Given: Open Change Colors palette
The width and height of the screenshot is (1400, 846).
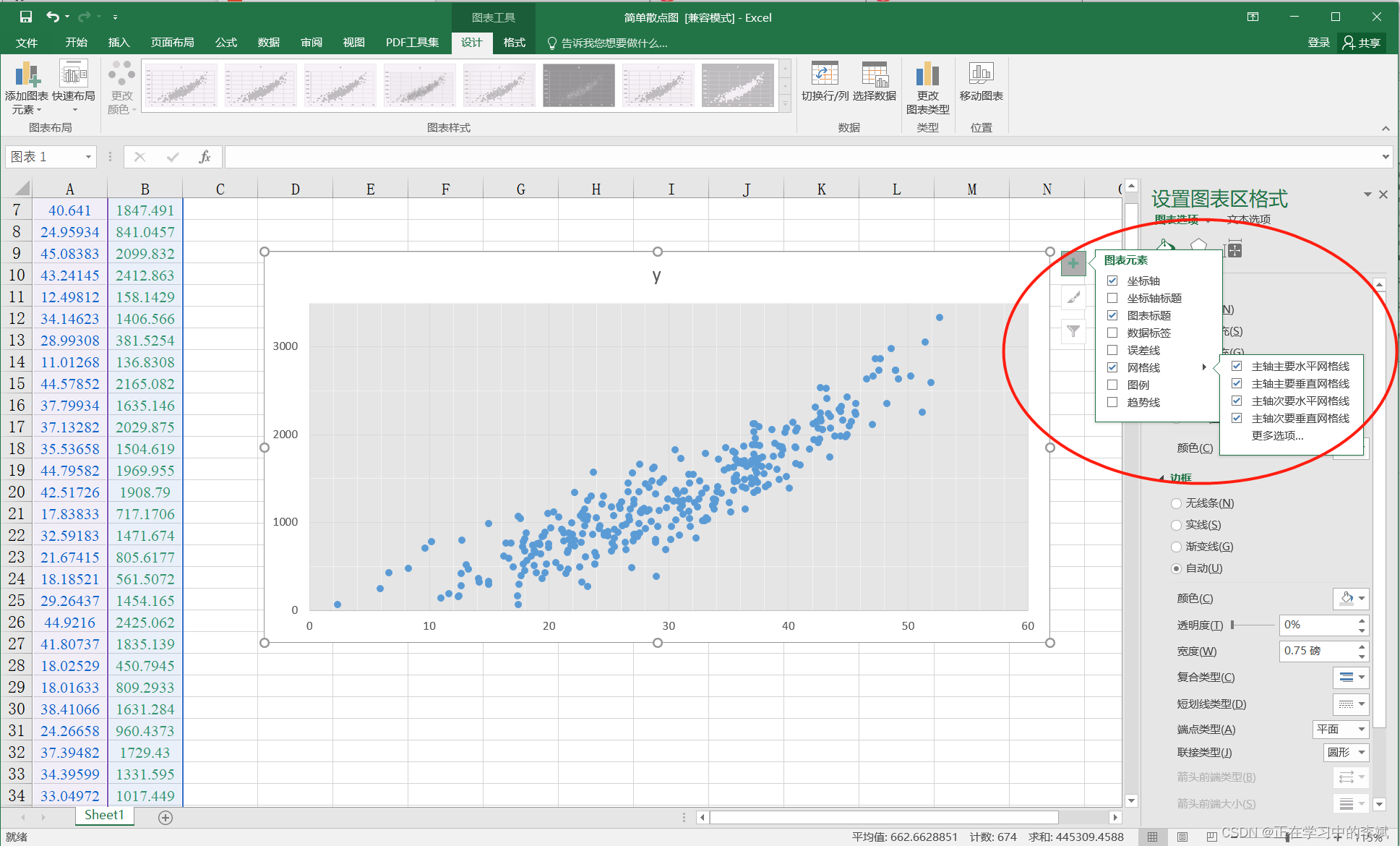Looking at the screenshot, I should click(121, 87).
